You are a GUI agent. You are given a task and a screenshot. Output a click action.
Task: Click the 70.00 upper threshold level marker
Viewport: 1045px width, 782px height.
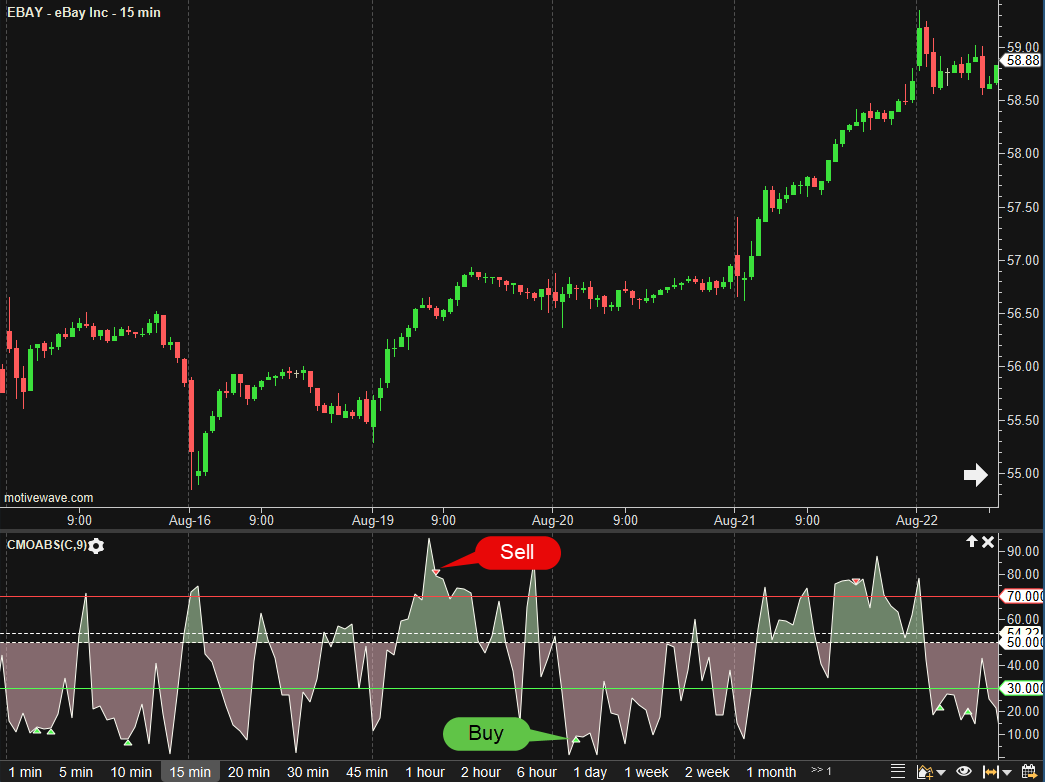click(x=1023, y=597)
